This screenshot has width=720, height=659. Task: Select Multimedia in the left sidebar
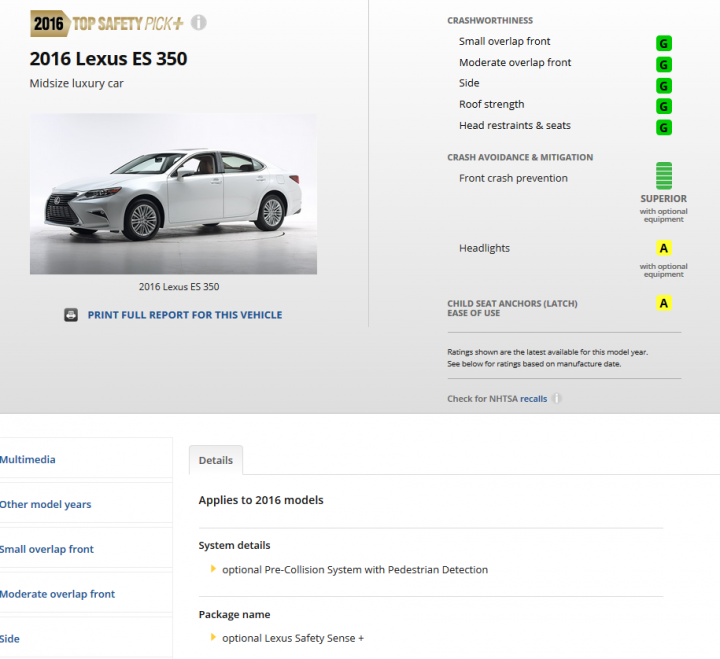[28, 460]
